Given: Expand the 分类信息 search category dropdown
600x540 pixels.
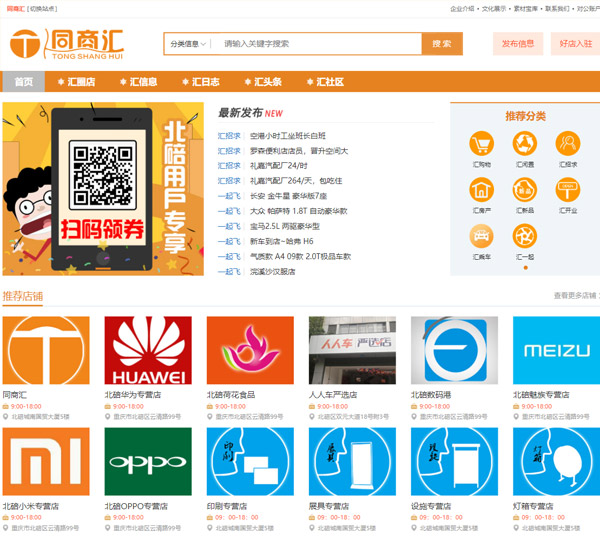Looking at the screenshot, I should 188,44.
